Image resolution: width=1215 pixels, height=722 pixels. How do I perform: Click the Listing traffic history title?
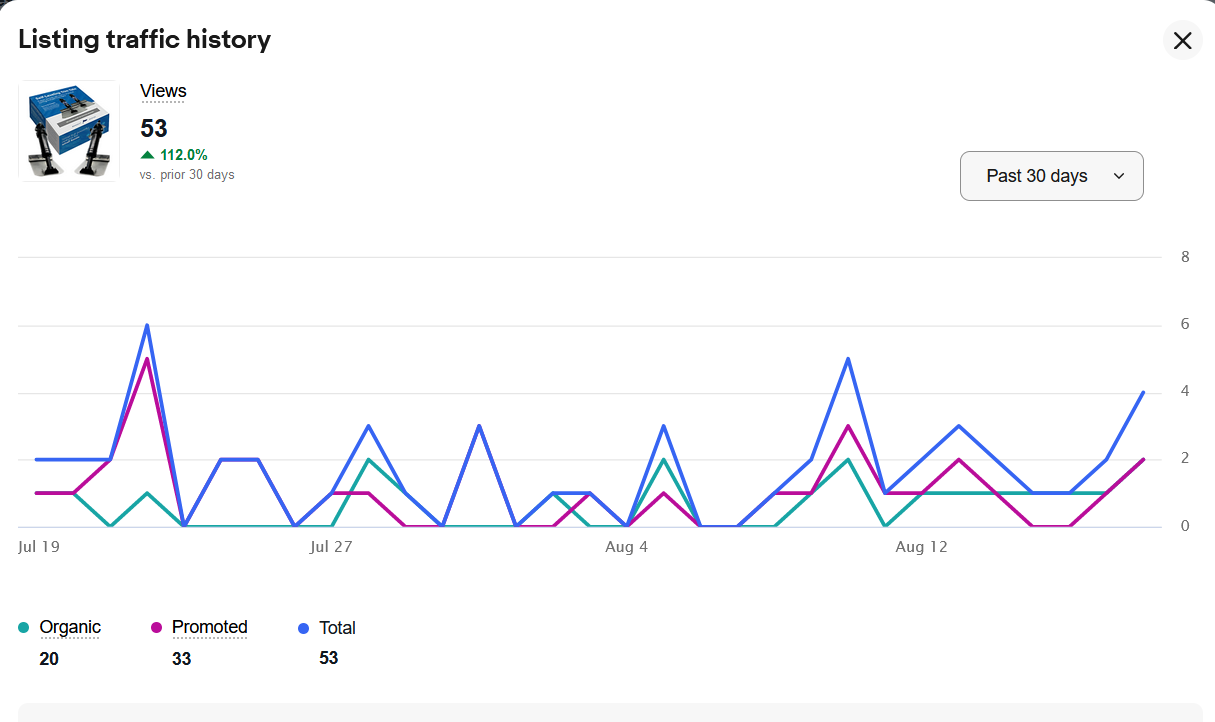click(x=145, y=39)
